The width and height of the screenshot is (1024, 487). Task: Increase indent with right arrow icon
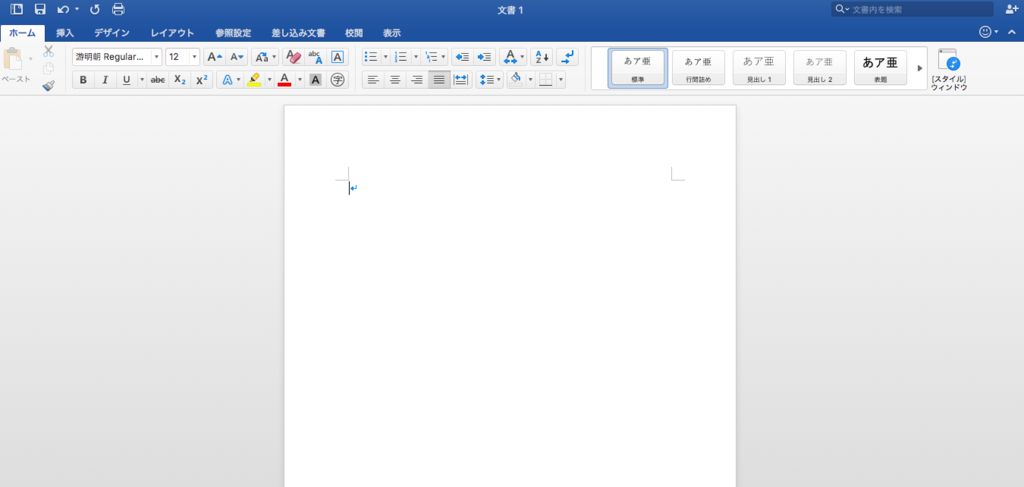coord(484,57)
